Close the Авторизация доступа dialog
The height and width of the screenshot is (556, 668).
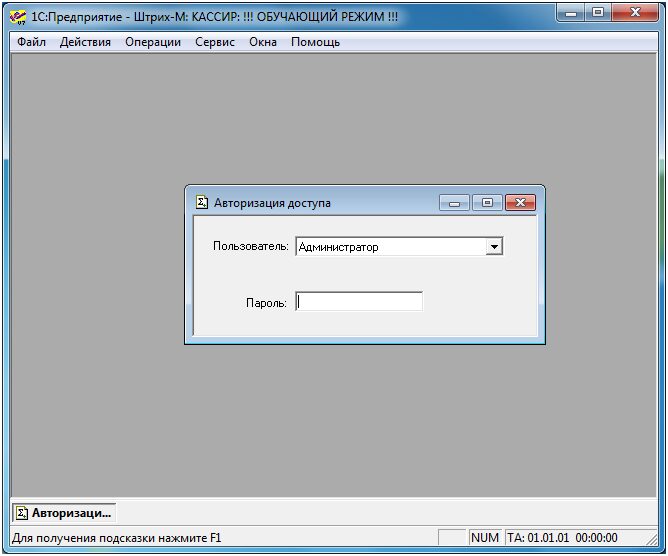tap(520, 202)
